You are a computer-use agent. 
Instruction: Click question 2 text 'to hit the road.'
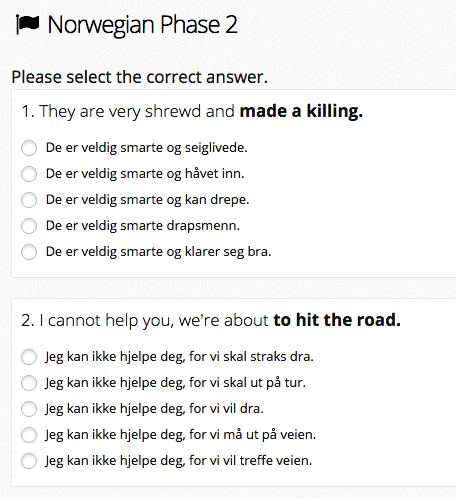[337, 320]
